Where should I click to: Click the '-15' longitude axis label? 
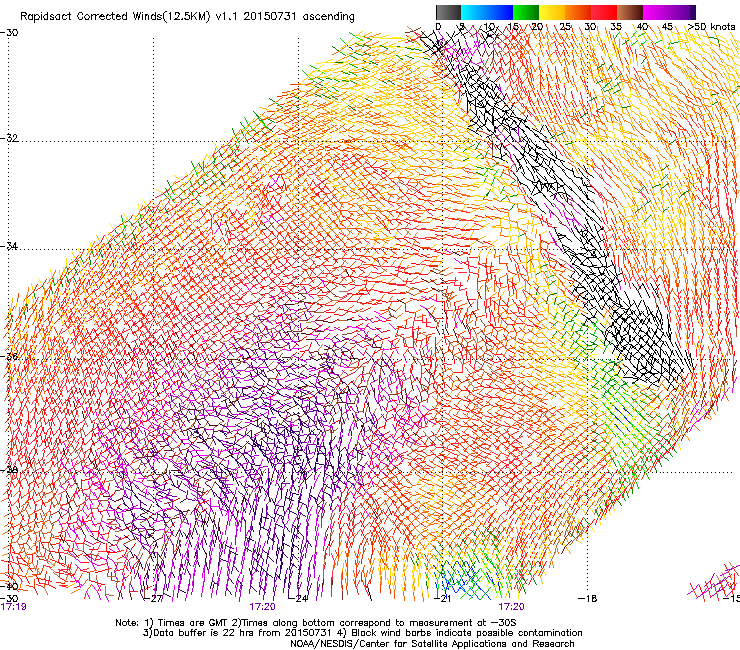click(732, 599)
